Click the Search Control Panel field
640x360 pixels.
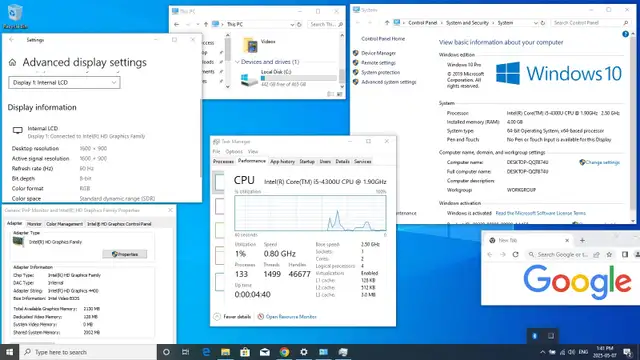tap(589, 23)
